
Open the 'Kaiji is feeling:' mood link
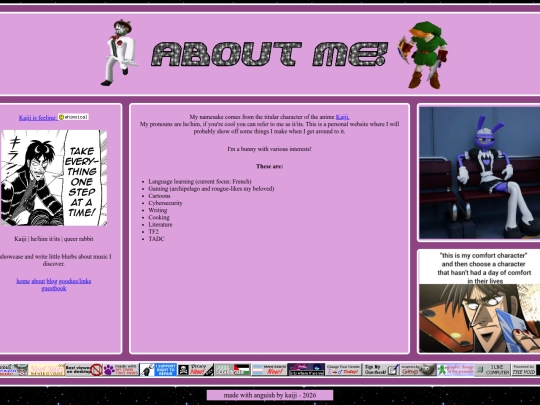point(38,118)
